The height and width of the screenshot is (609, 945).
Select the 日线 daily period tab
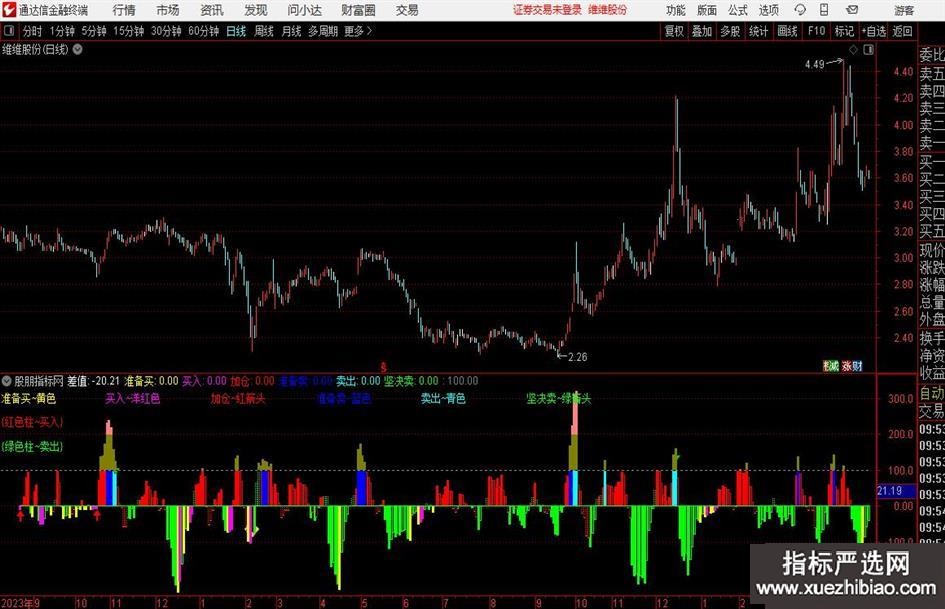coord(236,31)
